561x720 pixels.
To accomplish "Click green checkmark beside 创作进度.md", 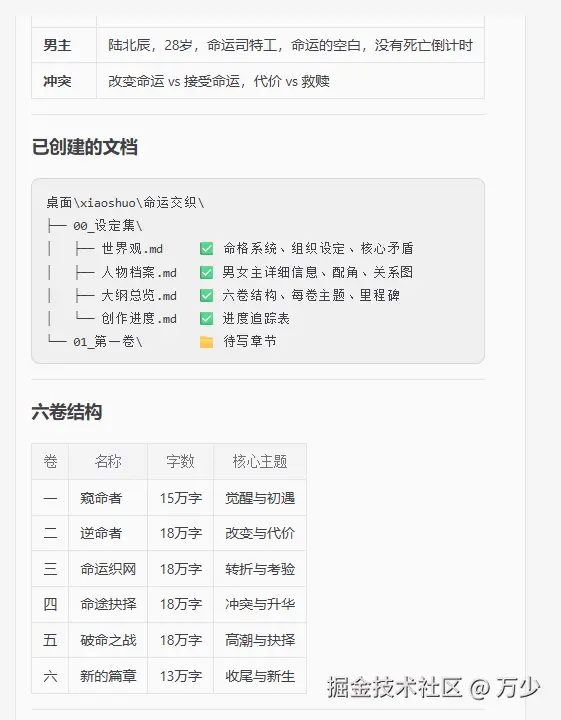I will (x=207, y=318).
